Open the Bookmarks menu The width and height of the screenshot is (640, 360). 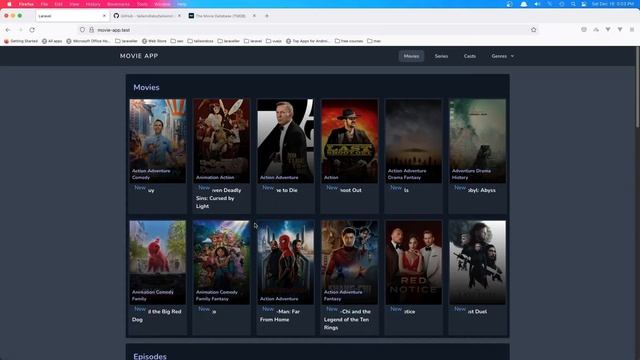coord(118,4)
